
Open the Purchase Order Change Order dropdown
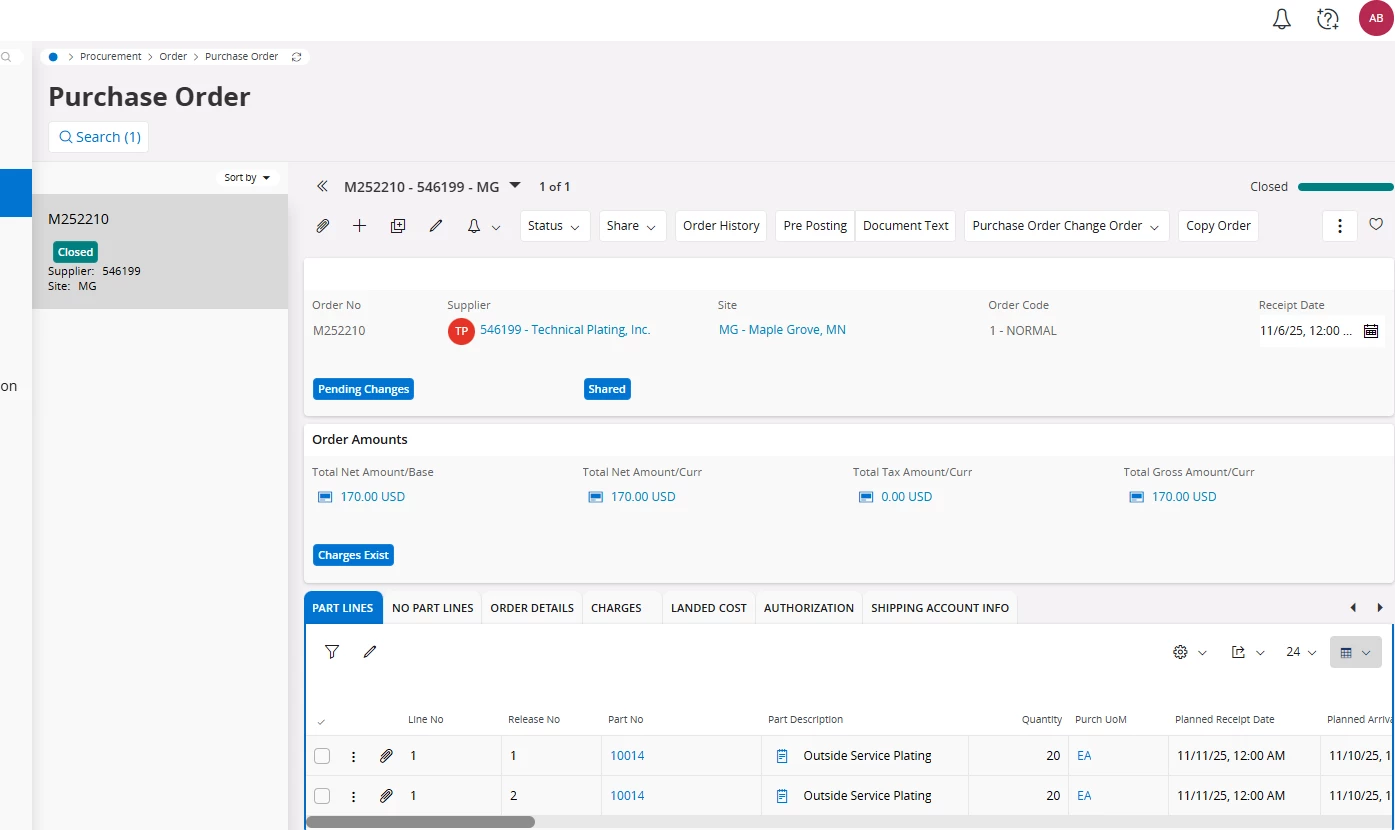pyautogui.click(x=1066, y=226)
